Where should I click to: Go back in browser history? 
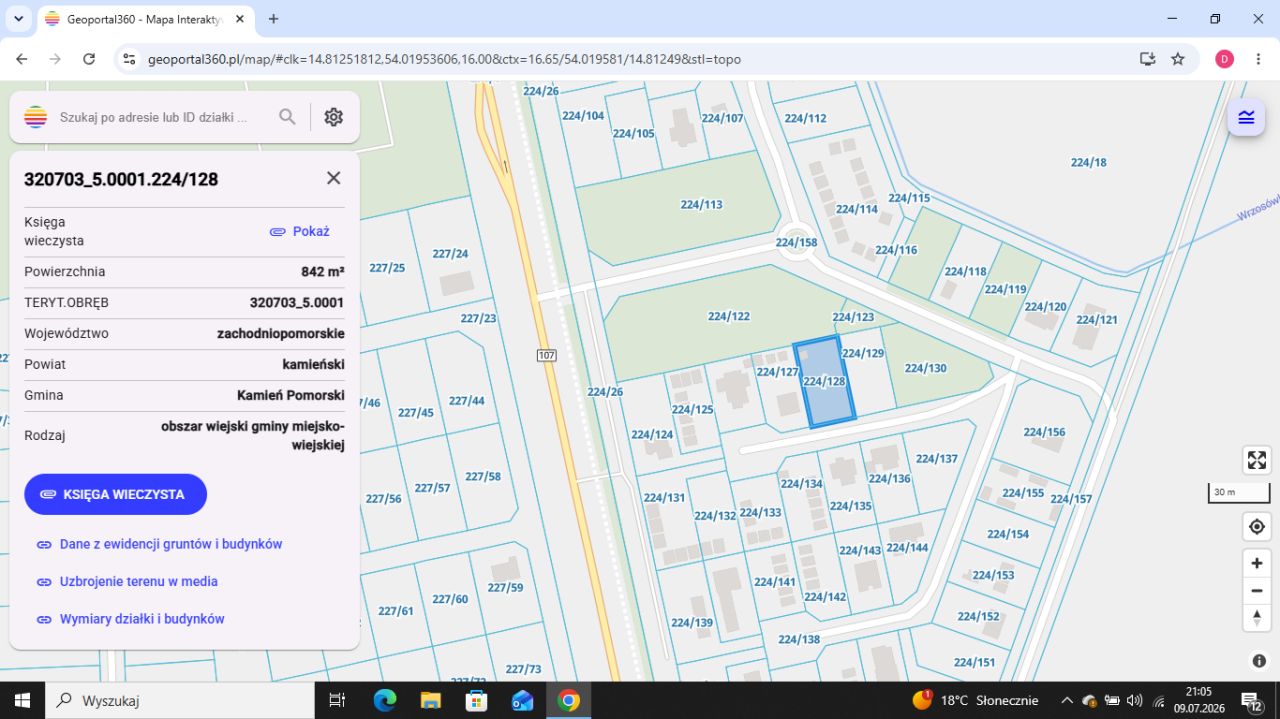(19, 59)
